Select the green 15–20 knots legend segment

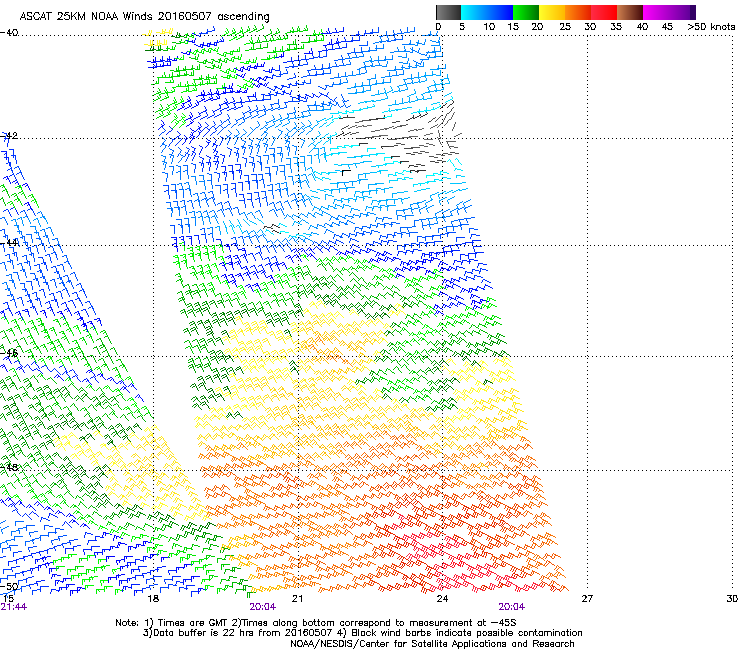coord(526,12)
